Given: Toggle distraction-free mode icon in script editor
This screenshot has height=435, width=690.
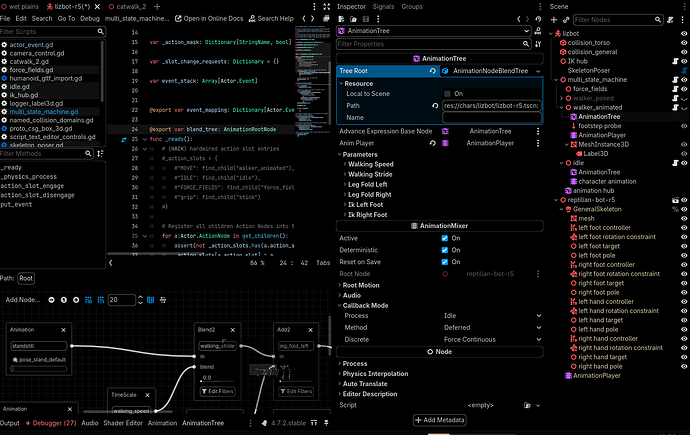Looking at the screenshot, I should (327, 7).
